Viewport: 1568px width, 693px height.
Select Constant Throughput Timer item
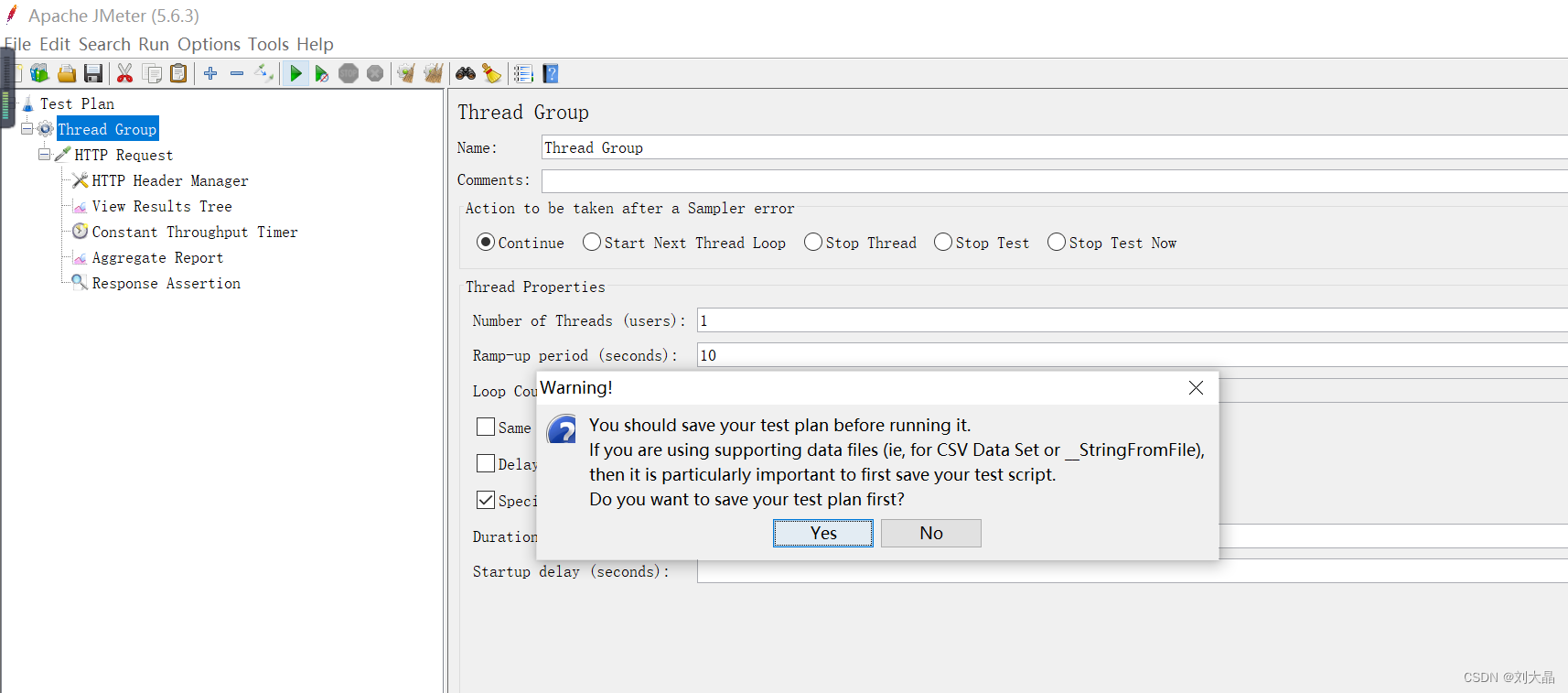click(x=195, y=232)
